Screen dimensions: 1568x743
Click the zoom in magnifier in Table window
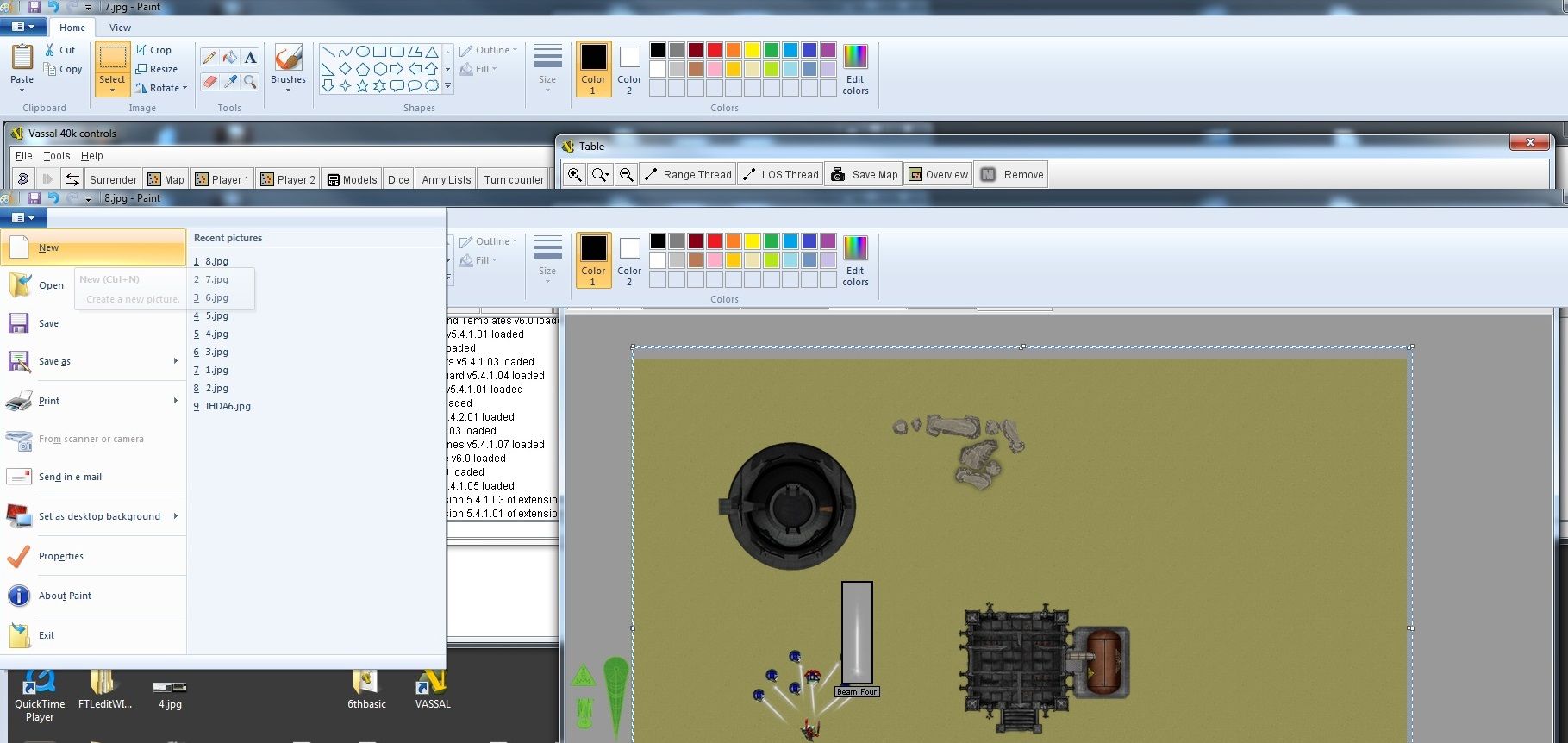pyautogui.click(x=574, y=174)
